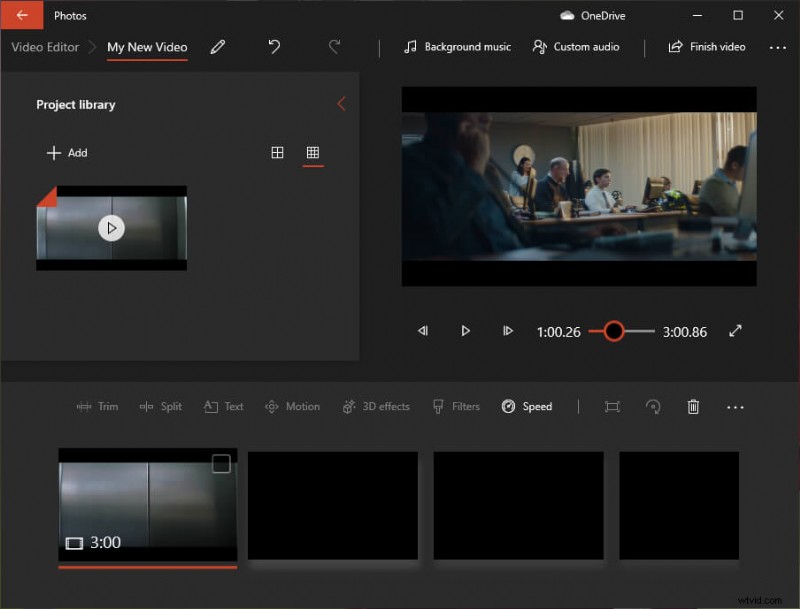Rotate the clip
Viewport: 800px width, 609px height.
[653, 407]
